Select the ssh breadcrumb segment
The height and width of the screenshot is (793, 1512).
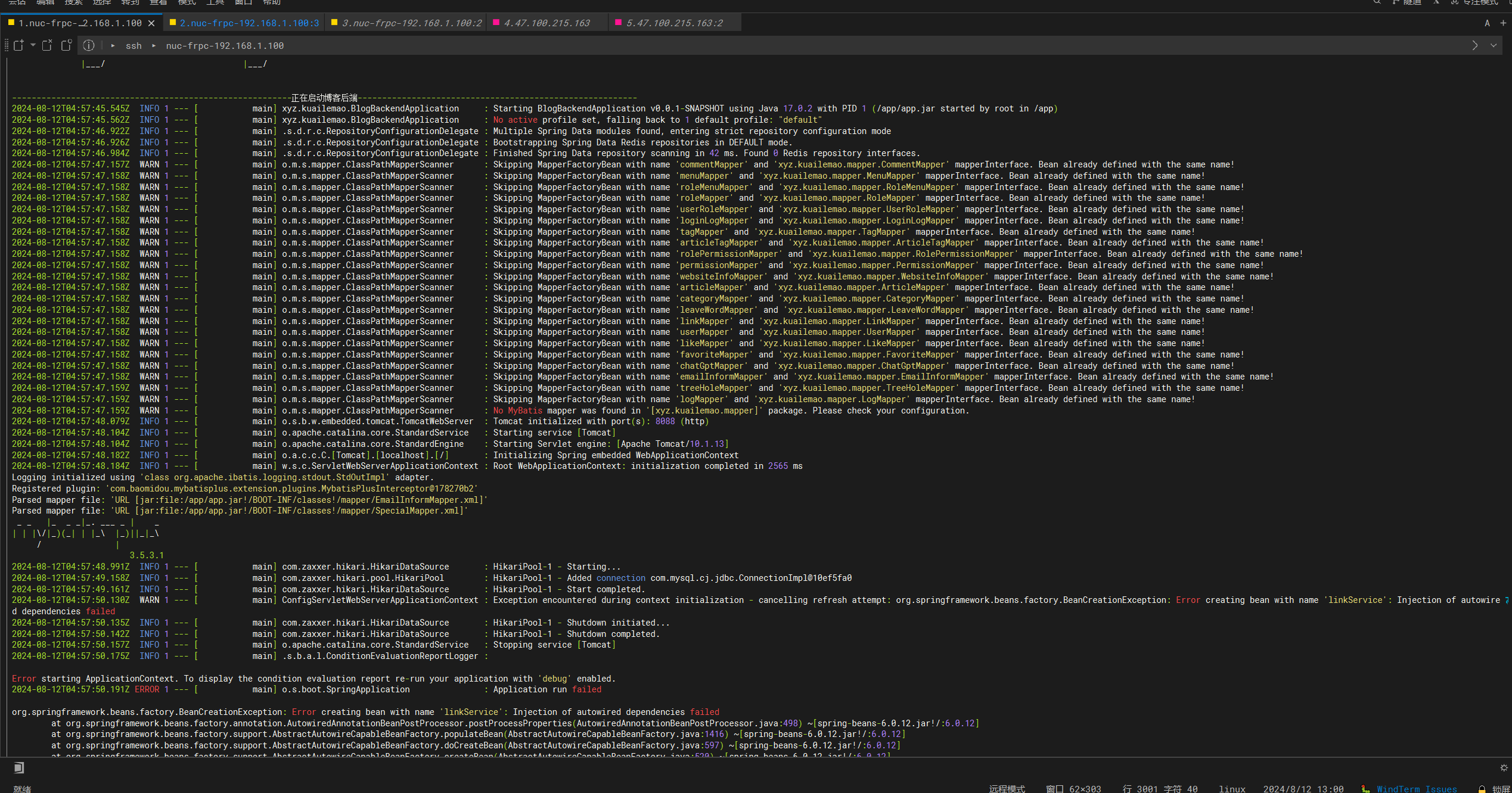pyautogui.click(x=133, y=46)
